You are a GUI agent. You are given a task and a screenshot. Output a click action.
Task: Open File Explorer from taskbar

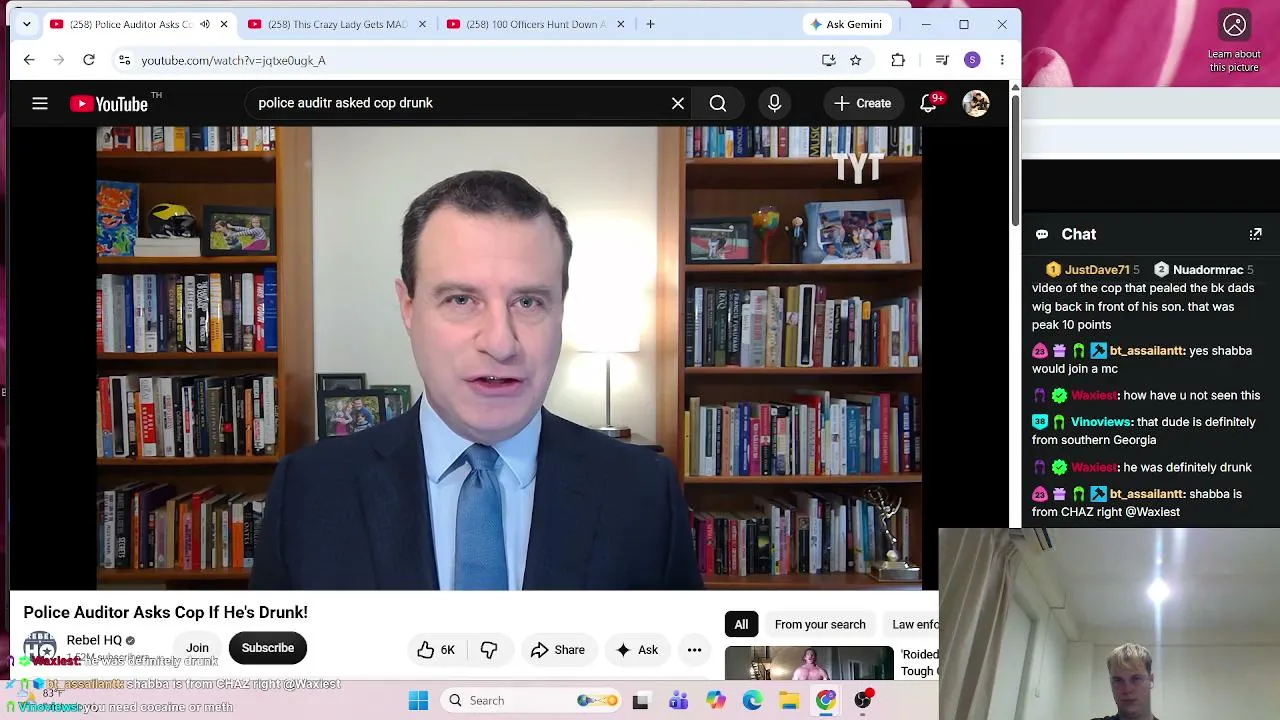[x=789, y=700]
